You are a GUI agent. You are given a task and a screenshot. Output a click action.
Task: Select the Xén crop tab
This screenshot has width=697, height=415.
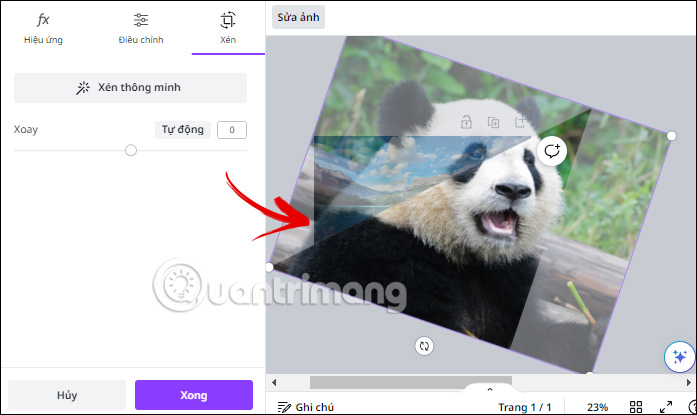pyautogui.click(x=228, y=28)
